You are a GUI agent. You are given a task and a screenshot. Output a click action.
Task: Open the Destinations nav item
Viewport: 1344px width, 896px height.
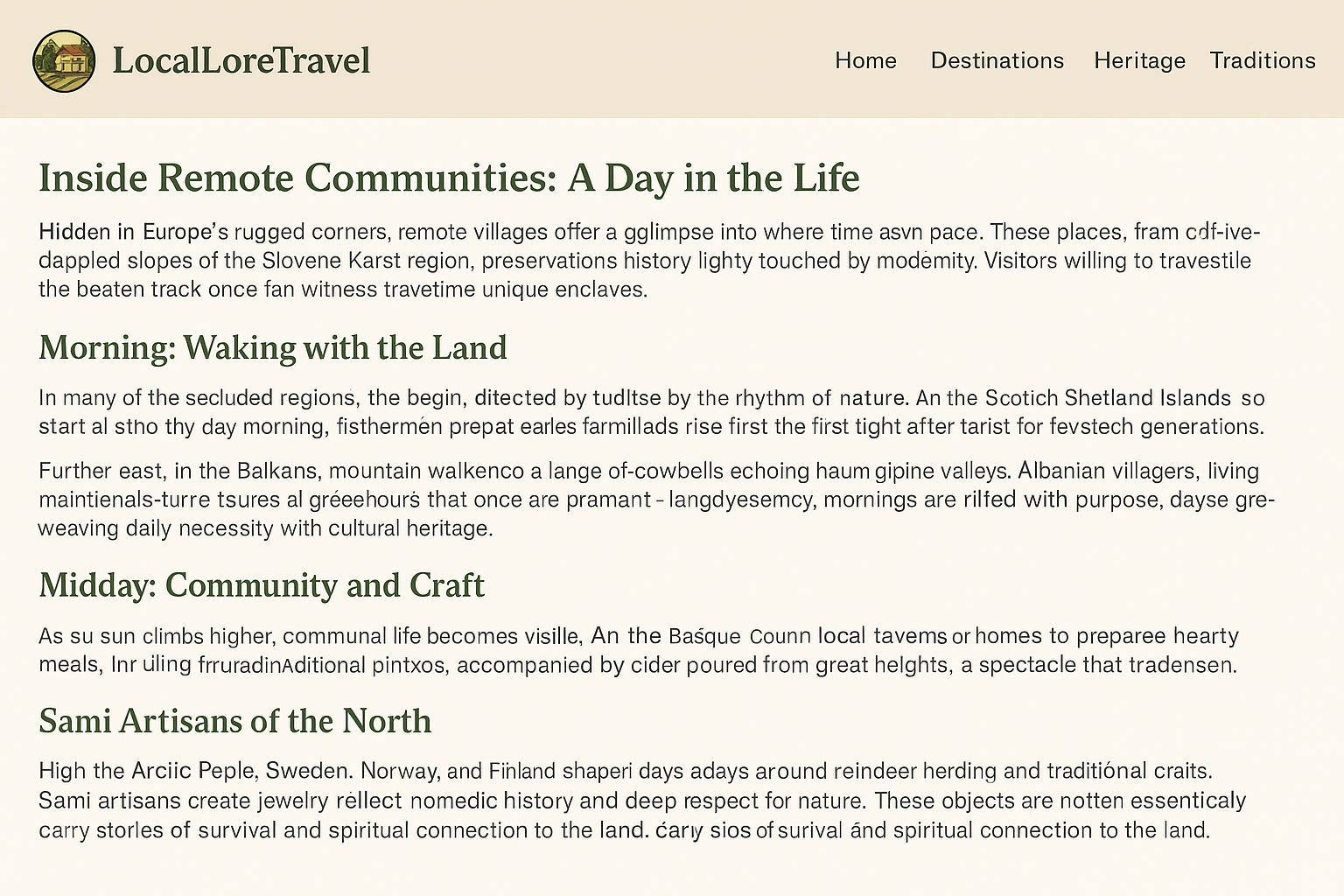pyautogui.click(x=997, y=60)
